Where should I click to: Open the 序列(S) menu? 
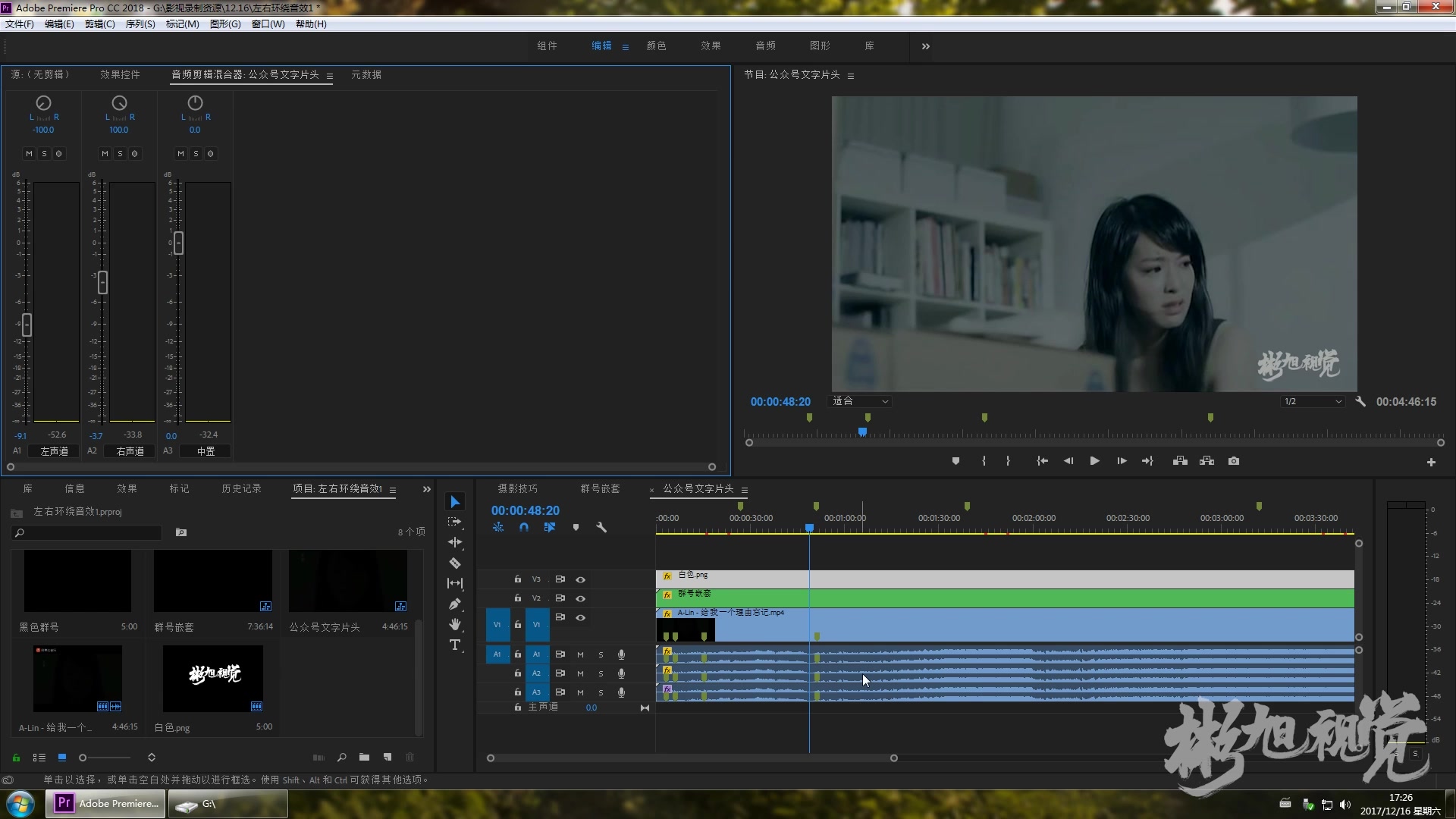(x=140, y=24)
